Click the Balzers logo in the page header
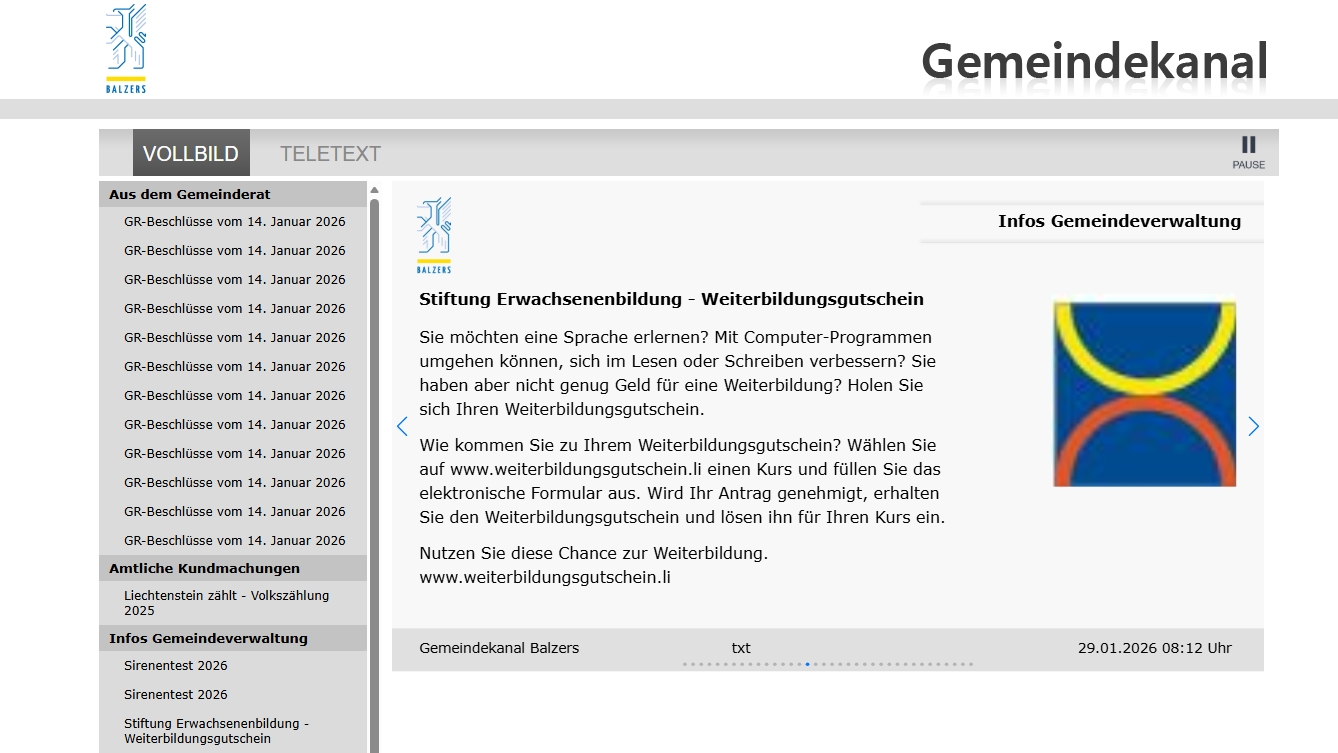The width and height of the screenshot is (1338, 753). (x=126, y=49)
